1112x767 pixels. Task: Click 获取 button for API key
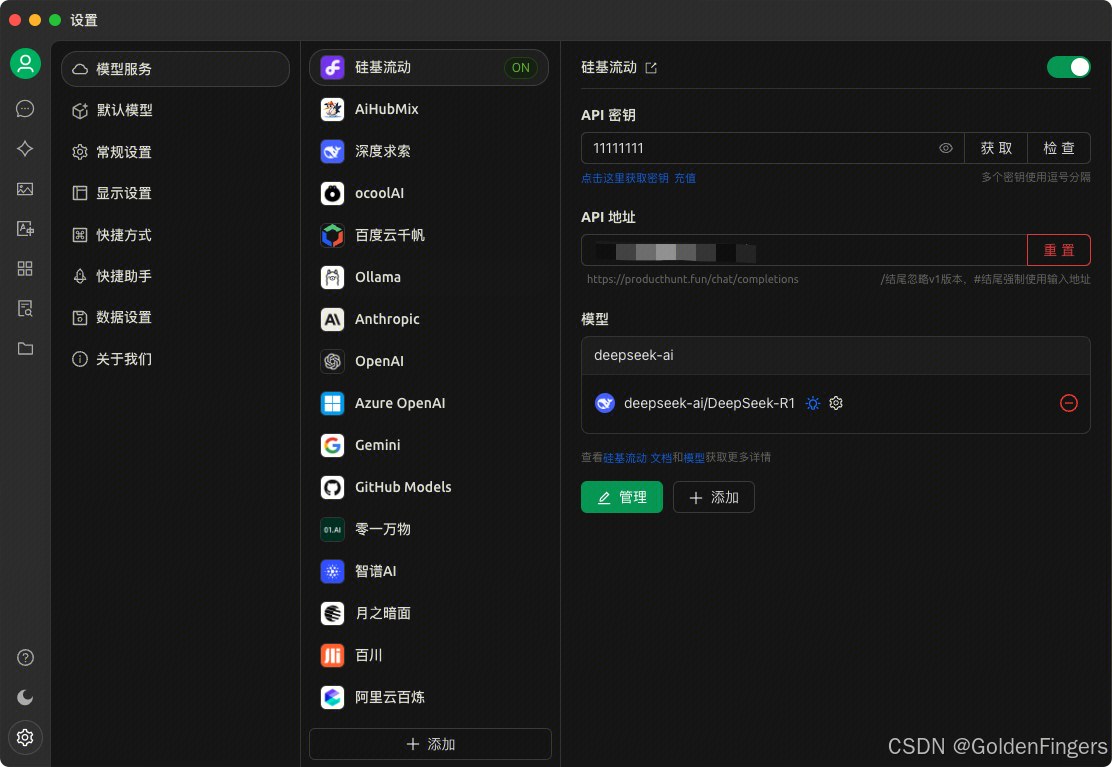[996, 148]
